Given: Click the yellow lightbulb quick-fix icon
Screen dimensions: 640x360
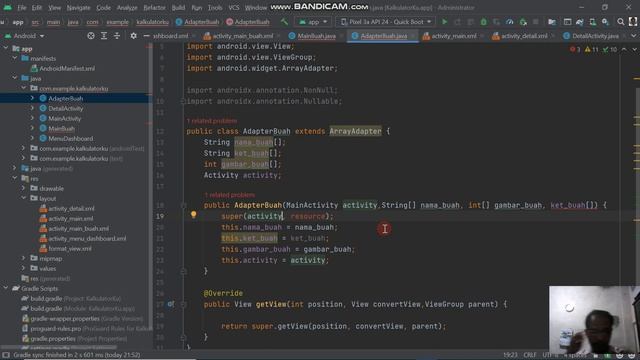Looking at the screenshot, I should 193,215.
